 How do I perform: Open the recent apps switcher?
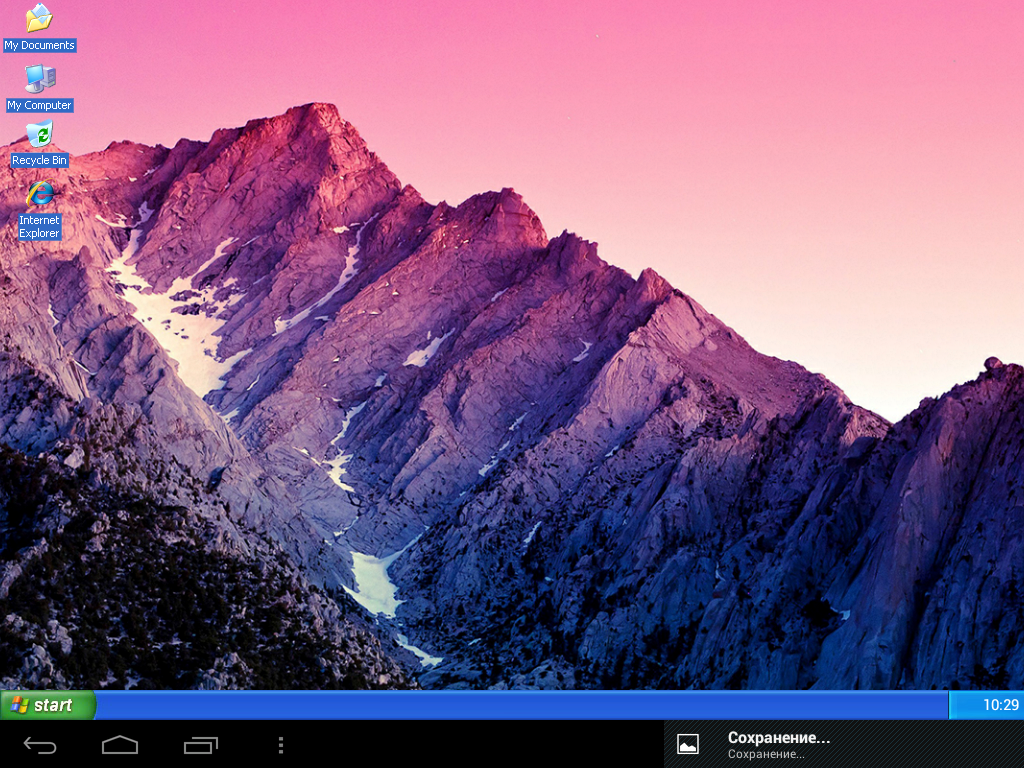click(200, 745)
